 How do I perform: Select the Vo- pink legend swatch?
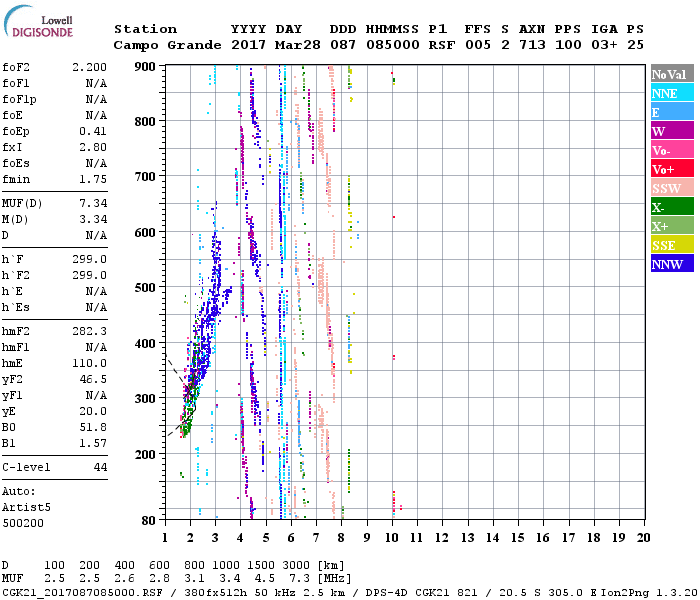[672, 150]
